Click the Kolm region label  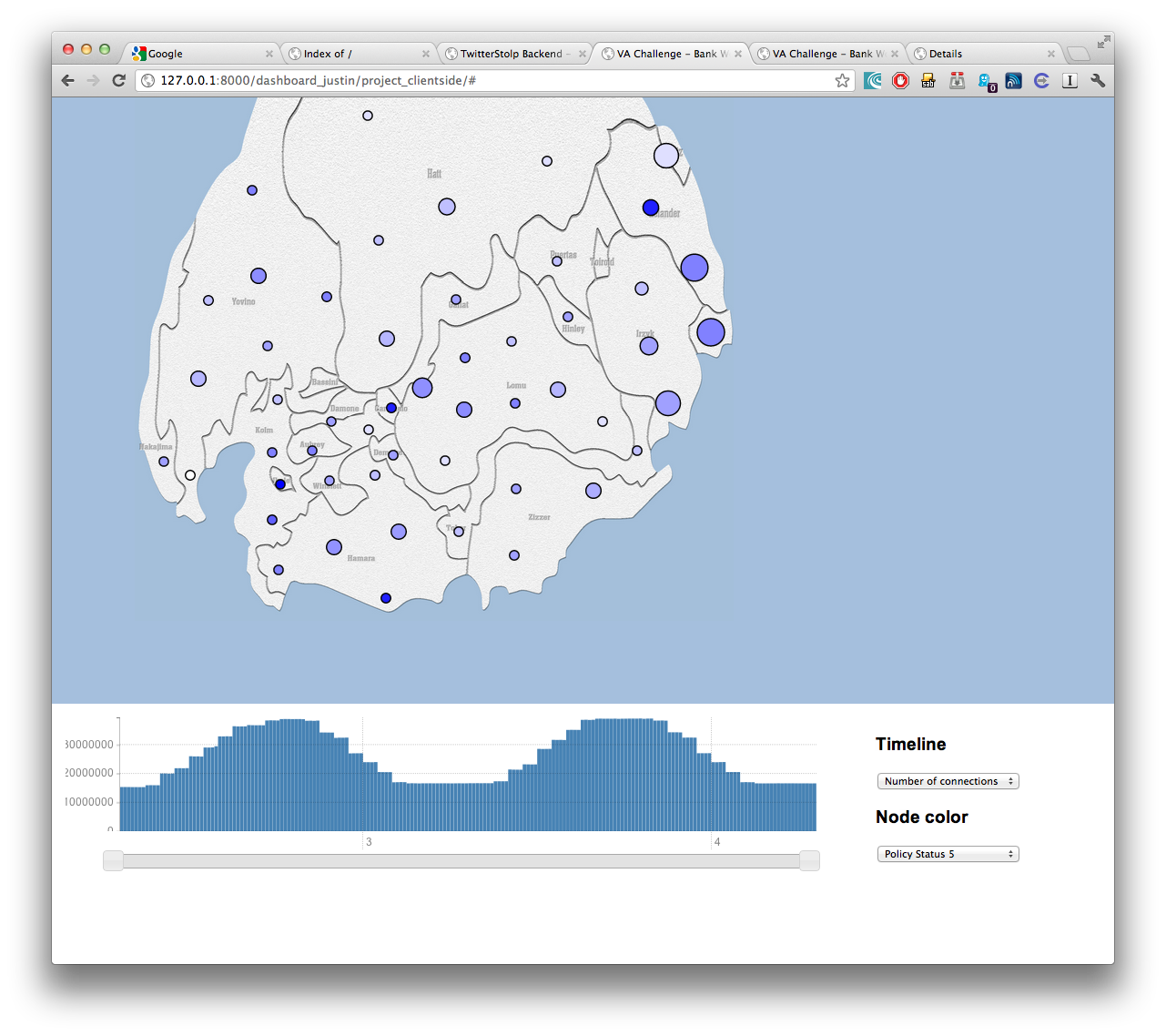tap(264, 430)
